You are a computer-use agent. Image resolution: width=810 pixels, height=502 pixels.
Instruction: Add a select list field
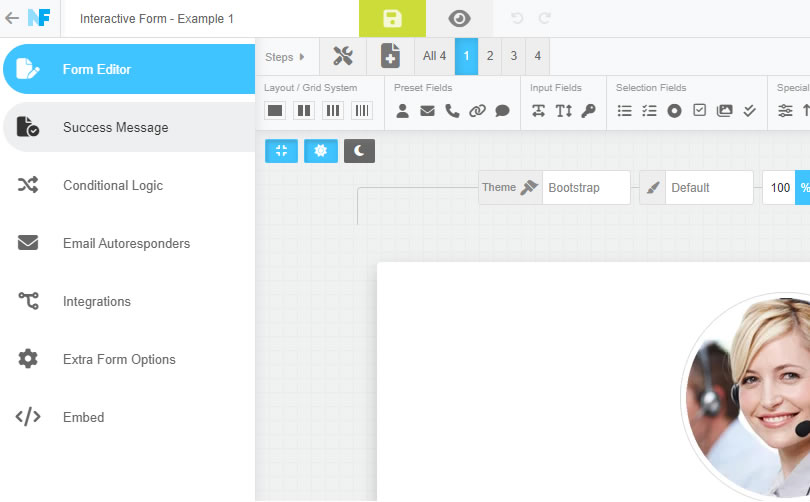pos(625,111)
